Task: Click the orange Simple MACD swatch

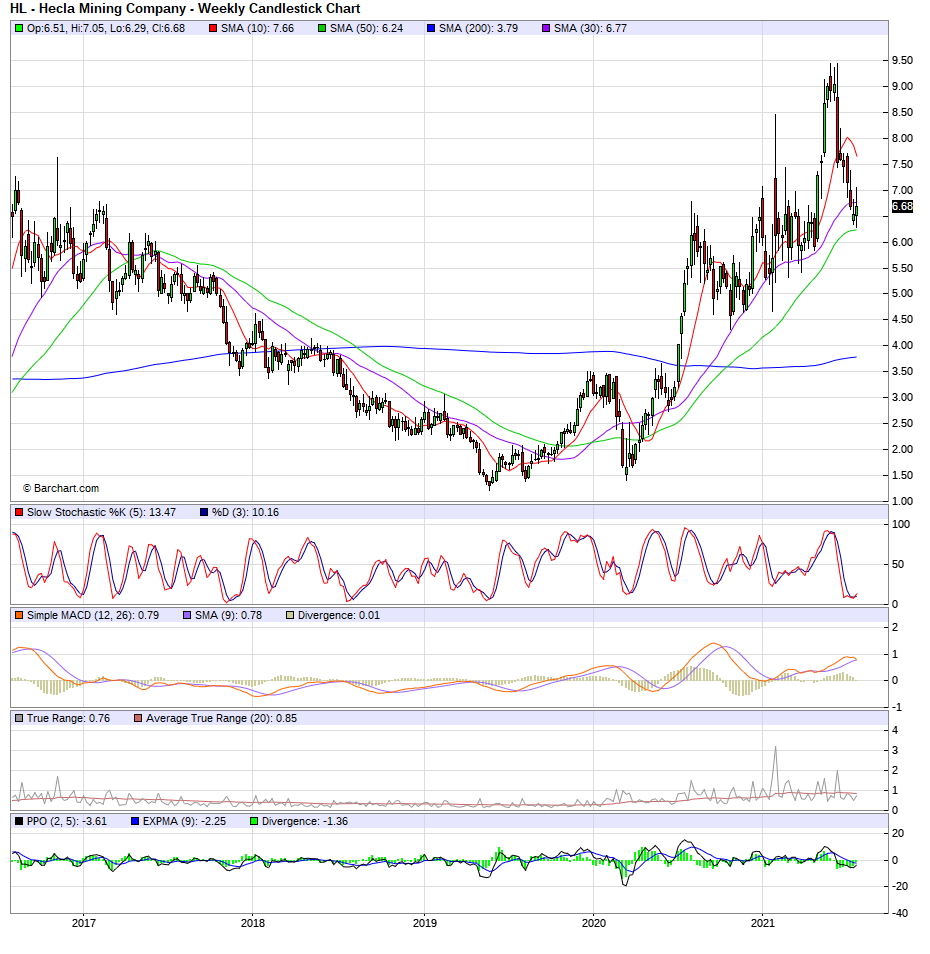Action: tap(19, 615)
